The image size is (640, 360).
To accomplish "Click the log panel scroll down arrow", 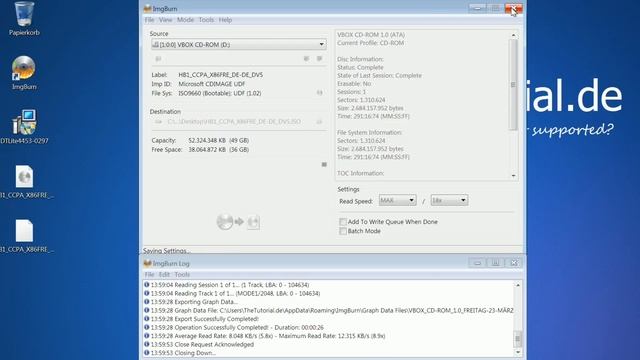I will 518,352.
